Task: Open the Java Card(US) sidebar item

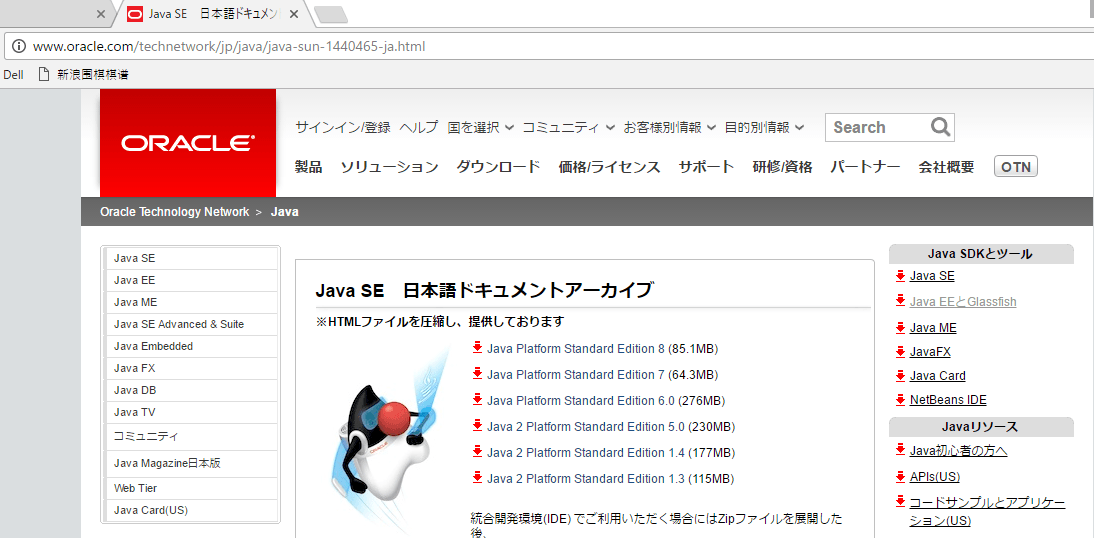Action: [191, 510]
